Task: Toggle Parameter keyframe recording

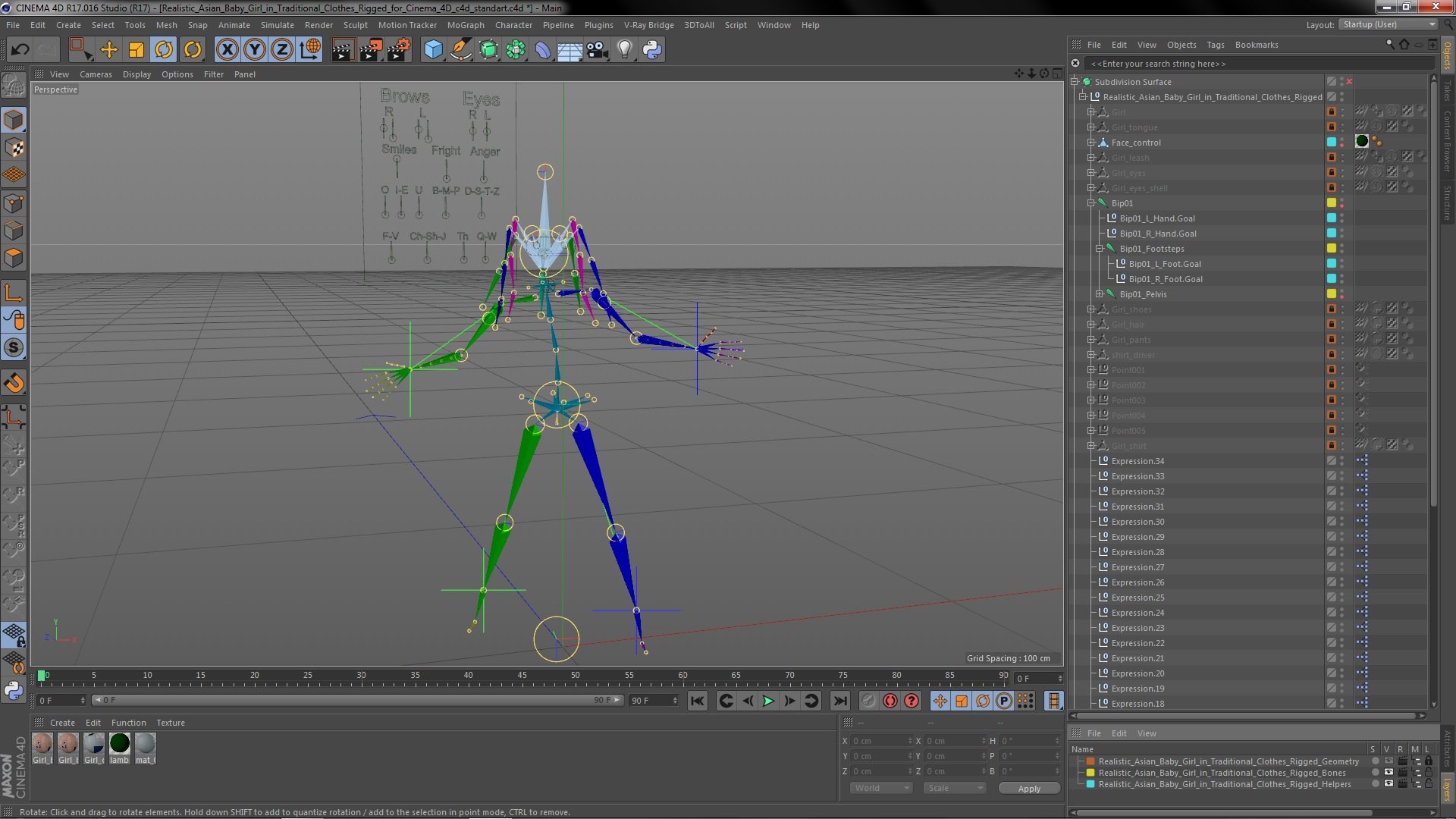Action: [x=1004, y=701]
